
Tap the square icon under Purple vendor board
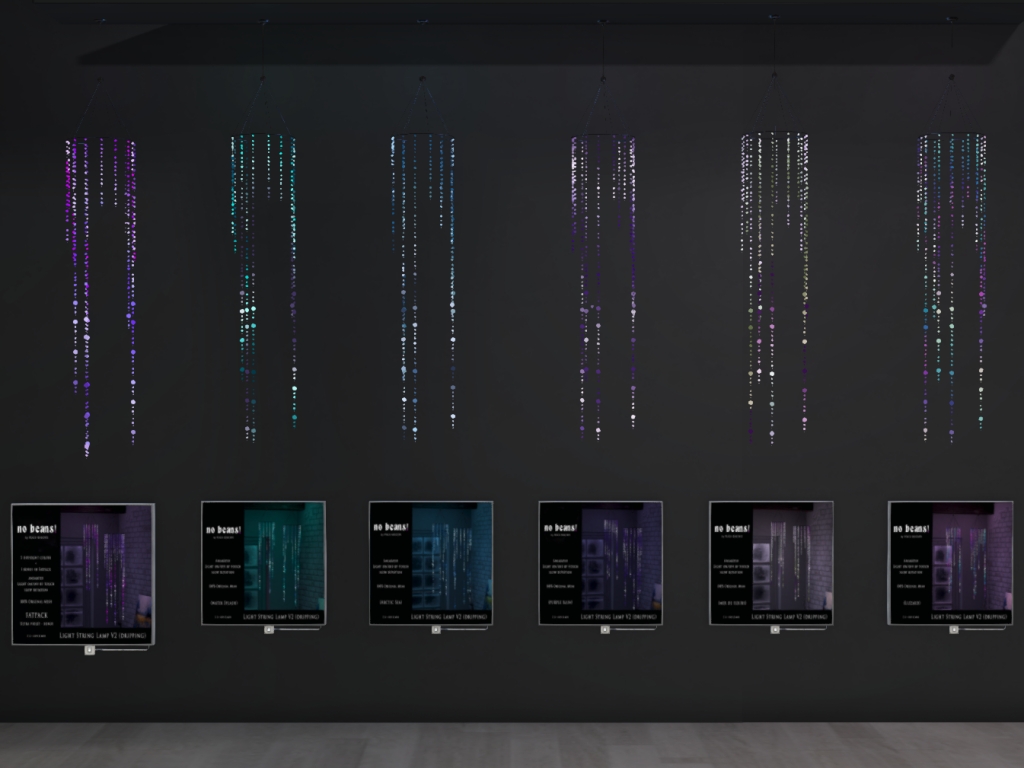pyautogui.click(x=605, y=630)
